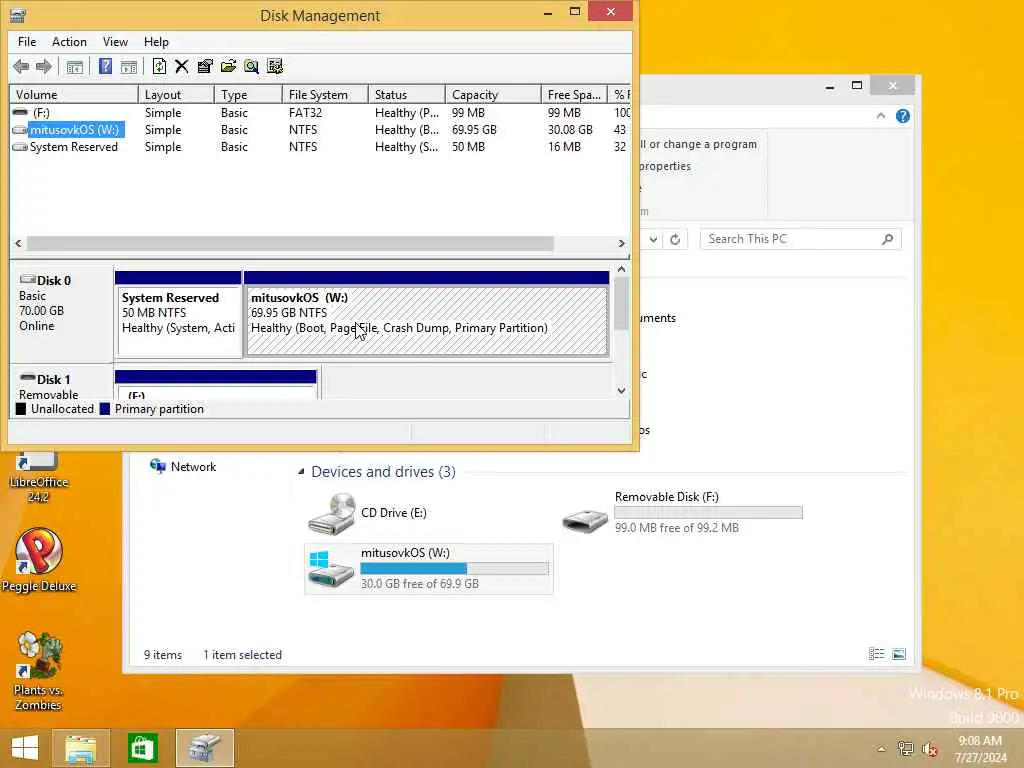Open the LibreOffice 24.2 desktop shortcut
The width and height of the screenshot is (1024, 768).
(x=38, y=477)
